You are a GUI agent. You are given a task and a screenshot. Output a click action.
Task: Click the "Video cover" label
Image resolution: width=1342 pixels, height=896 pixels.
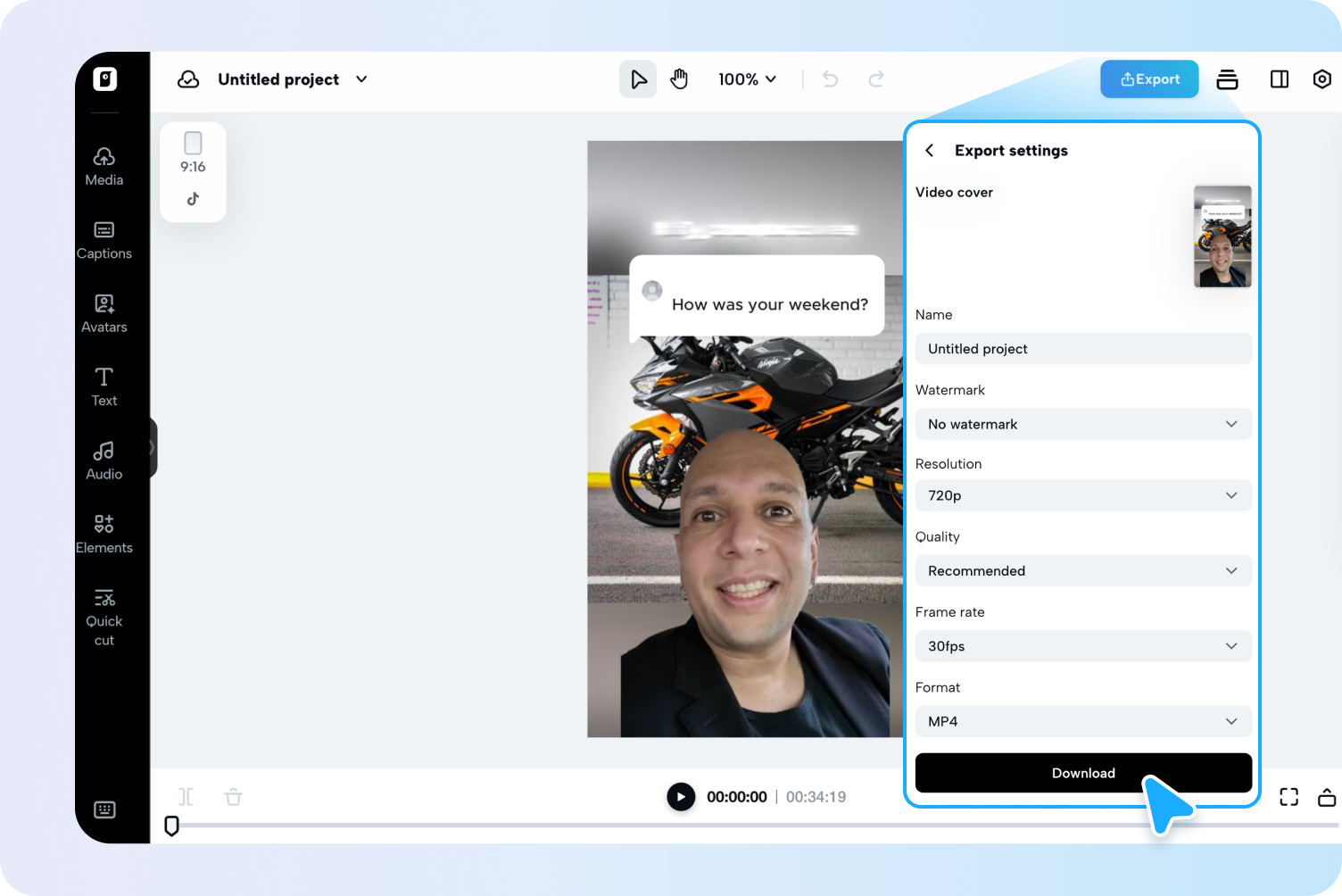point(954,192)
